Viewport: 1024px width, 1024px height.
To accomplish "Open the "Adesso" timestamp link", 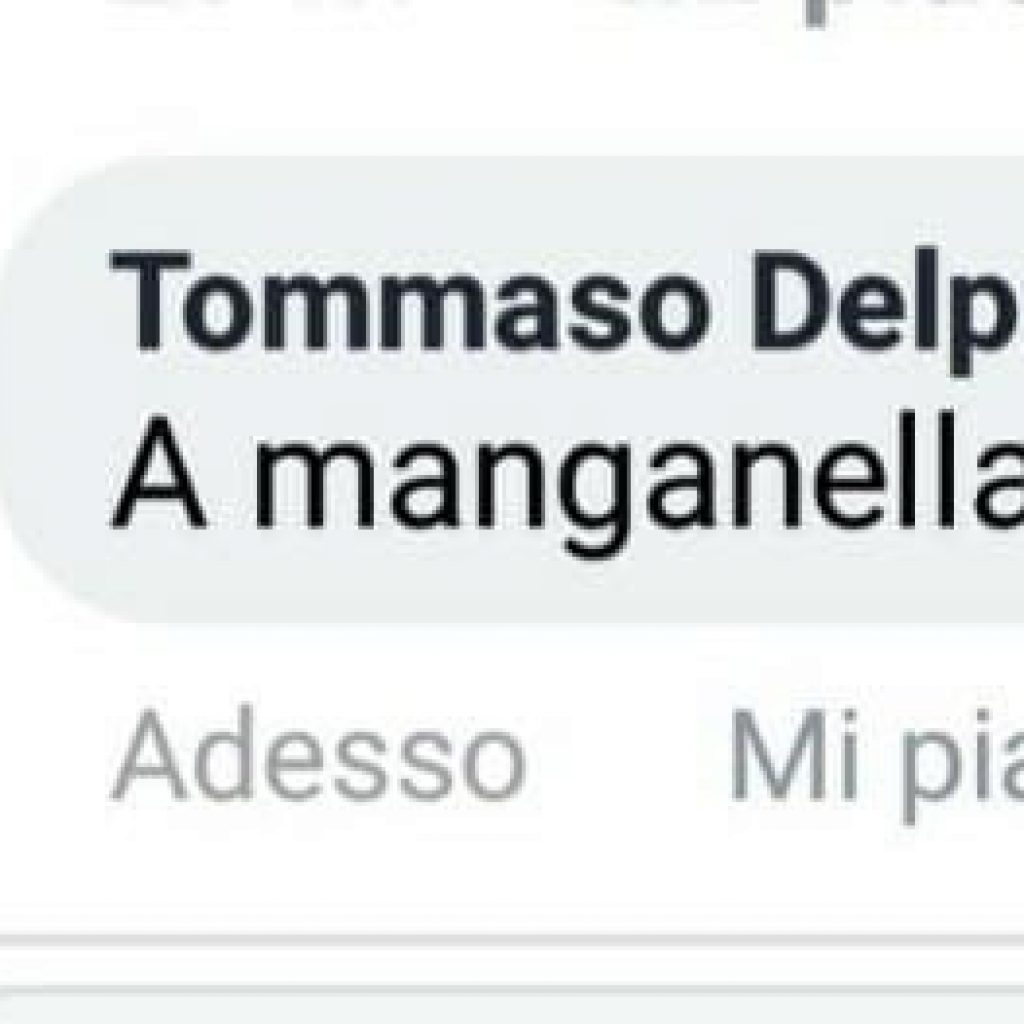I will point(319,754).
